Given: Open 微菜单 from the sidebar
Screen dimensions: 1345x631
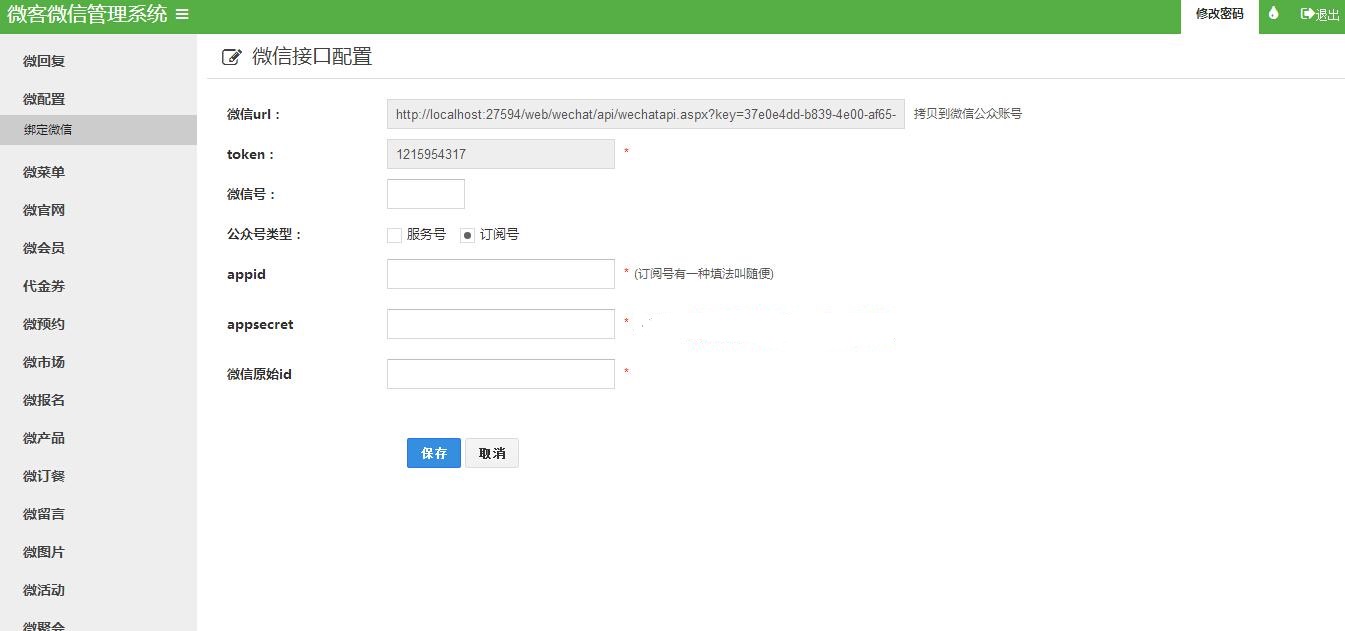Looking at the screenshot, I should [43, 171].
